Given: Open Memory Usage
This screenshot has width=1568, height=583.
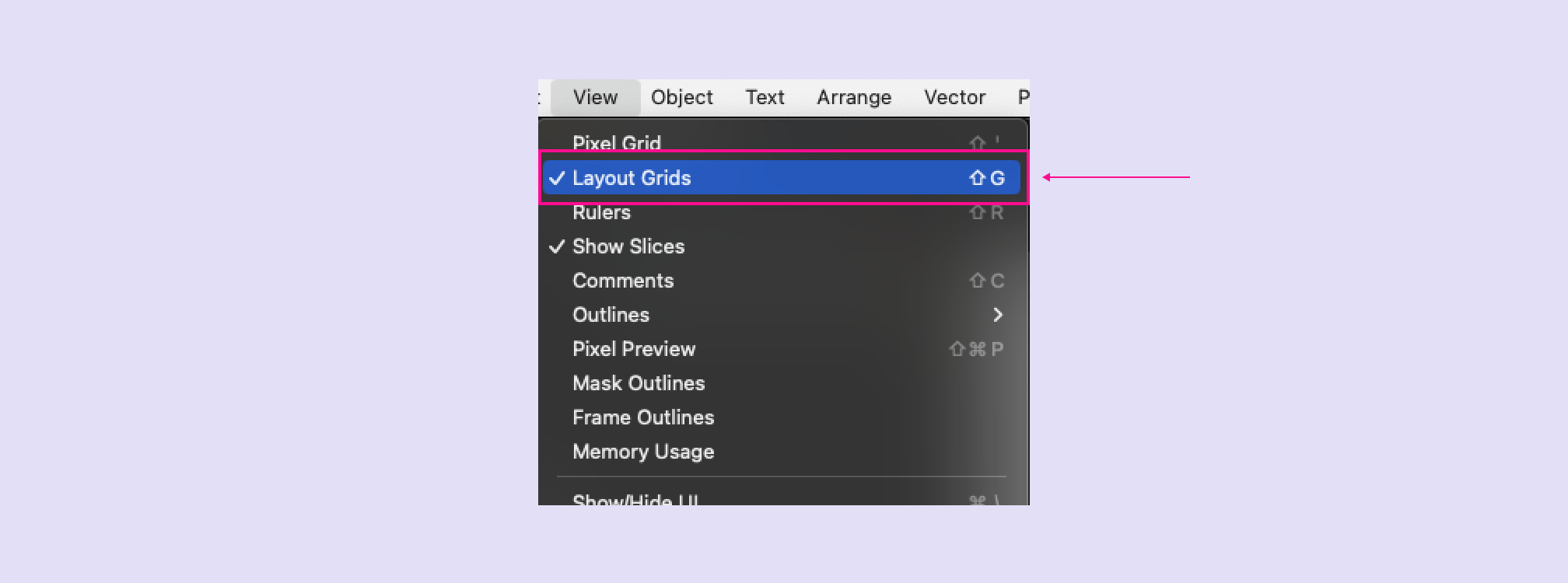Looking at the screenshot, I should point(643,452).
